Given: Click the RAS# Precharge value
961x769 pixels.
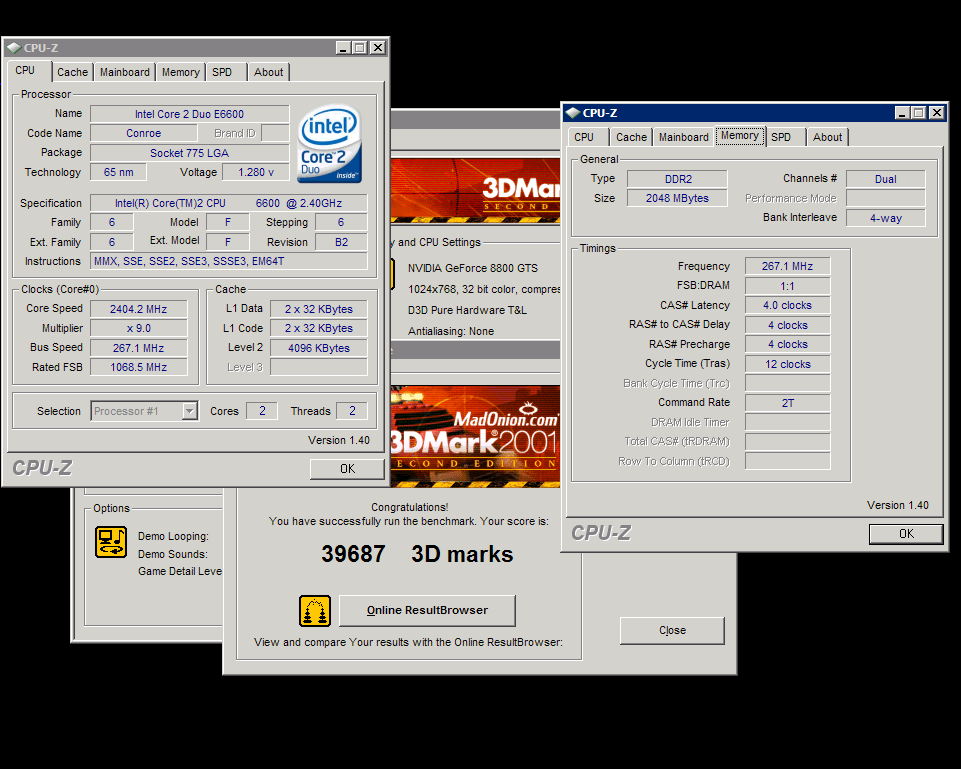Looking at the screenshot, I should 788,344.
